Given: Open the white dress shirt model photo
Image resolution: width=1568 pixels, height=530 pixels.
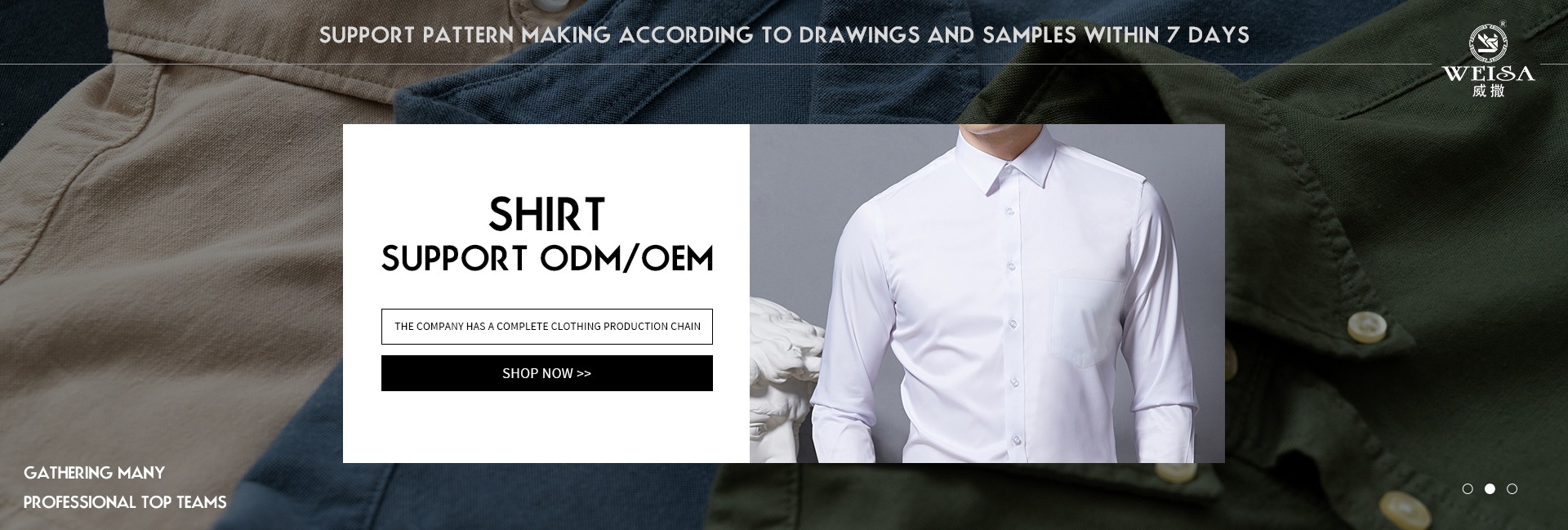Looking at the screenshot, I should tap(987, 294).
